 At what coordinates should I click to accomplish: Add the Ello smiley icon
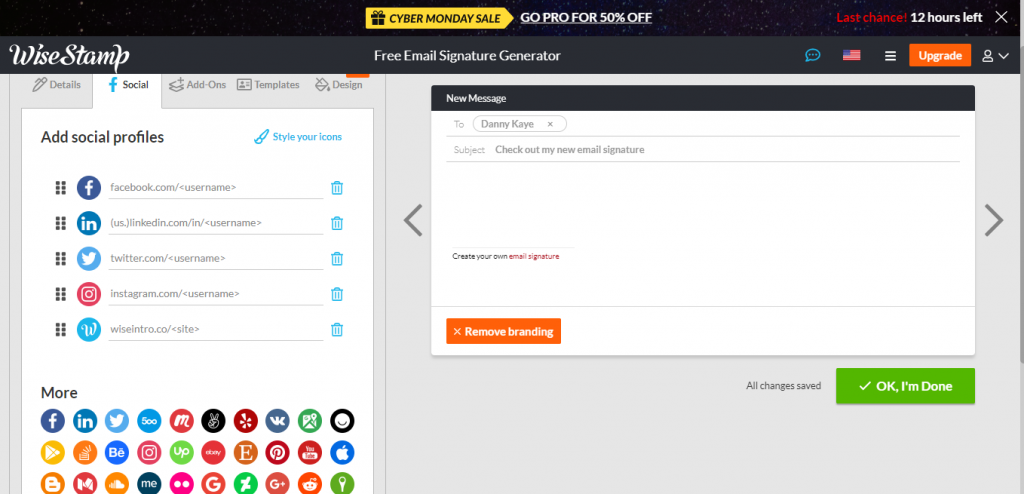pyautogui.click(x=342, y=421)
